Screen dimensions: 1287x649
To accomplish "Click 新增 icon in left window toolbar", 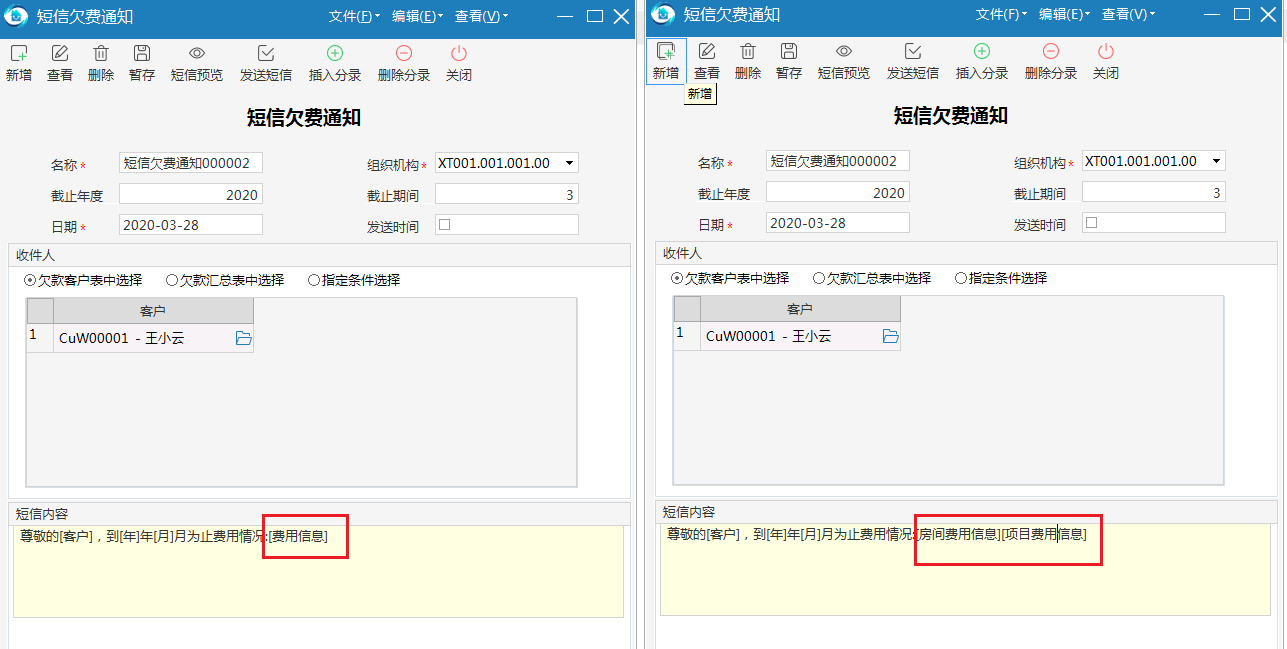I will tap(18, 53).
